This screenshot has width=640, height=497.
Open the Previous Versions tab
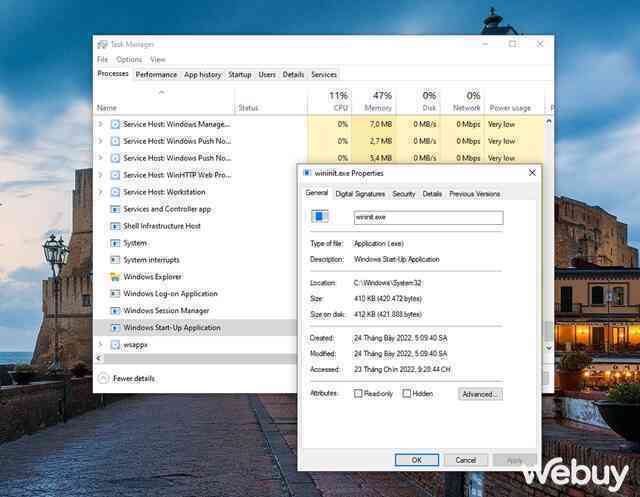click(475, 194)
